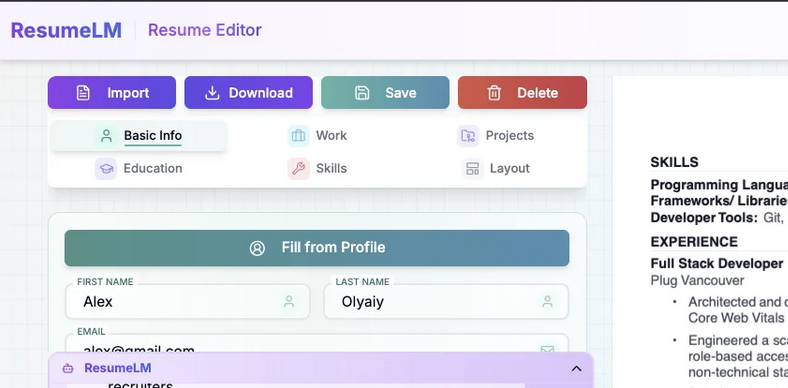Save the resume

click(x=385, y=92)
